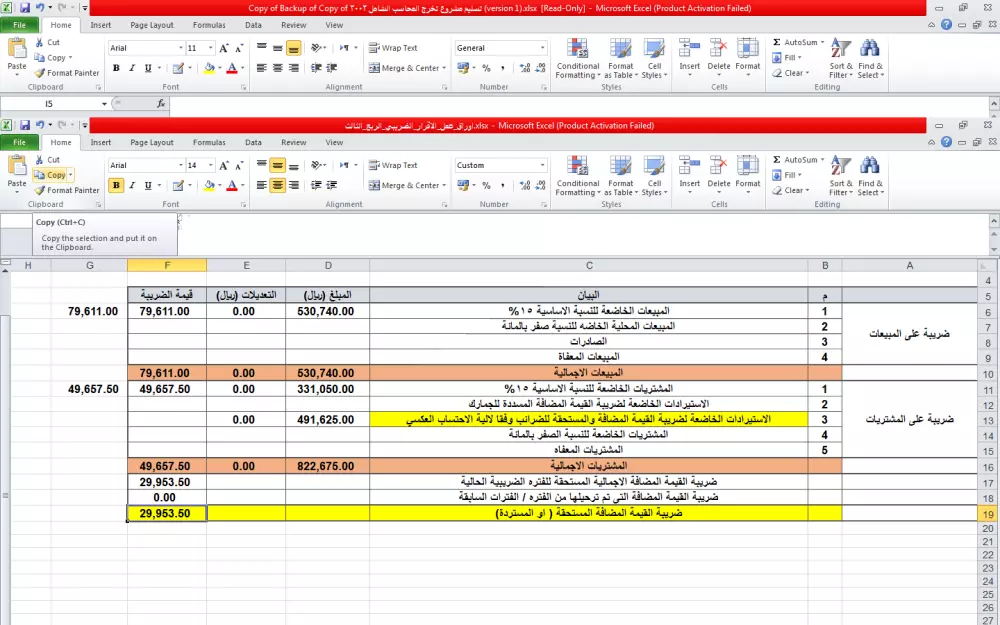This screenshot has height=625, width=1000.
Task: Apply underline to the selected cell
Action: click(x=145, y=185)
